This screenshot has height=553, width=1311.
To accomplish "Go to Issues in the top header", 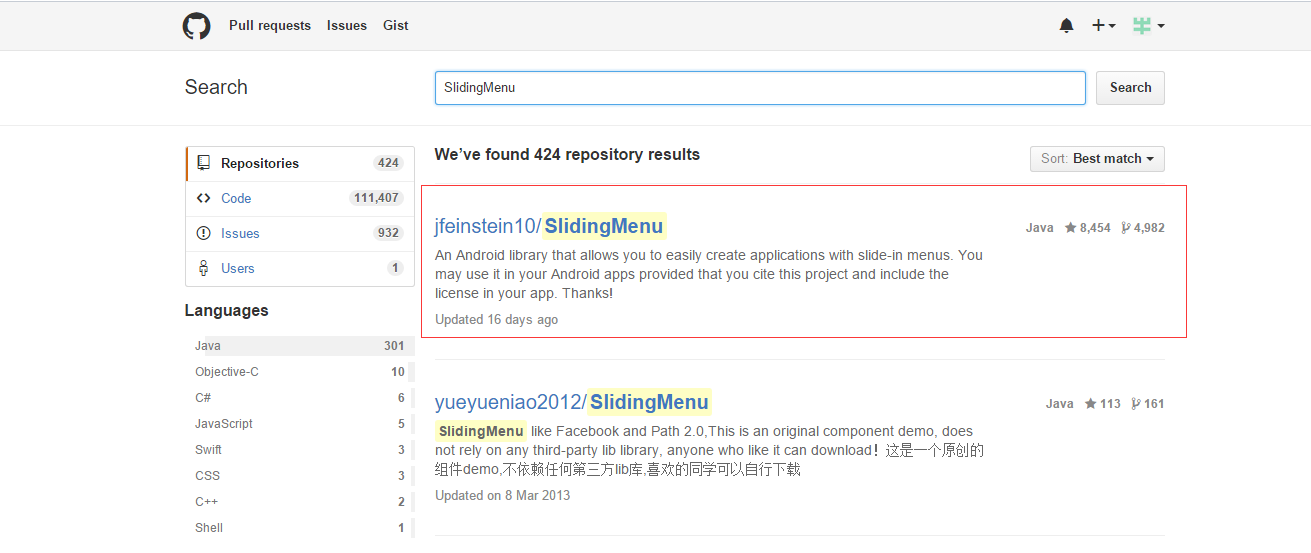I will coord(347,26).
